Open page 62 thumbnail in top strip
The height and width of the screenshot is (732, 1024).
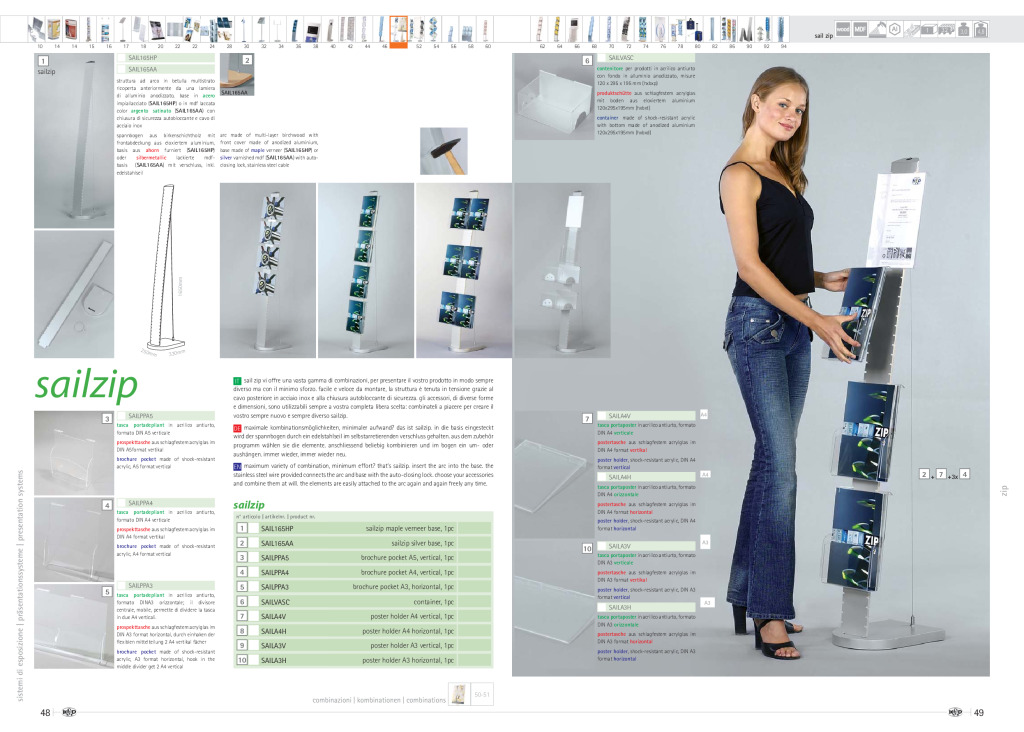[x=541, y=29]
